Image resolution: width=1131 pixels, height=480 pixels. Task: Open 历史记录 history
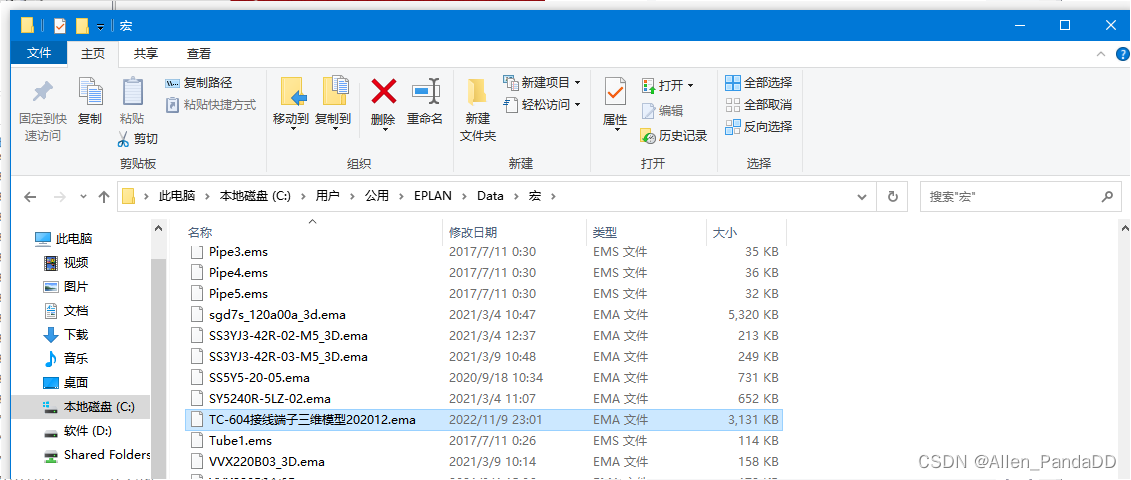point(674,136)
